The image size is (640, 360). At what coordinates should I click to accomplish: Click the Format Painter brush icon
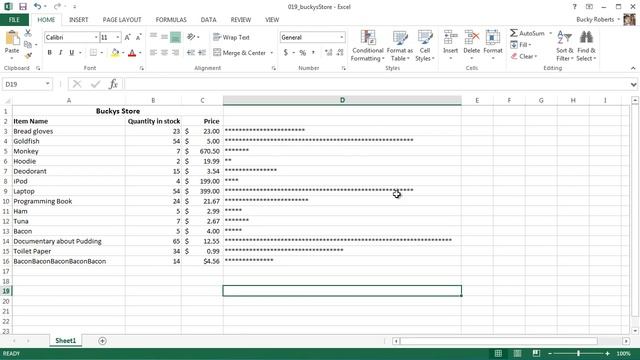[x=28, y=56]
